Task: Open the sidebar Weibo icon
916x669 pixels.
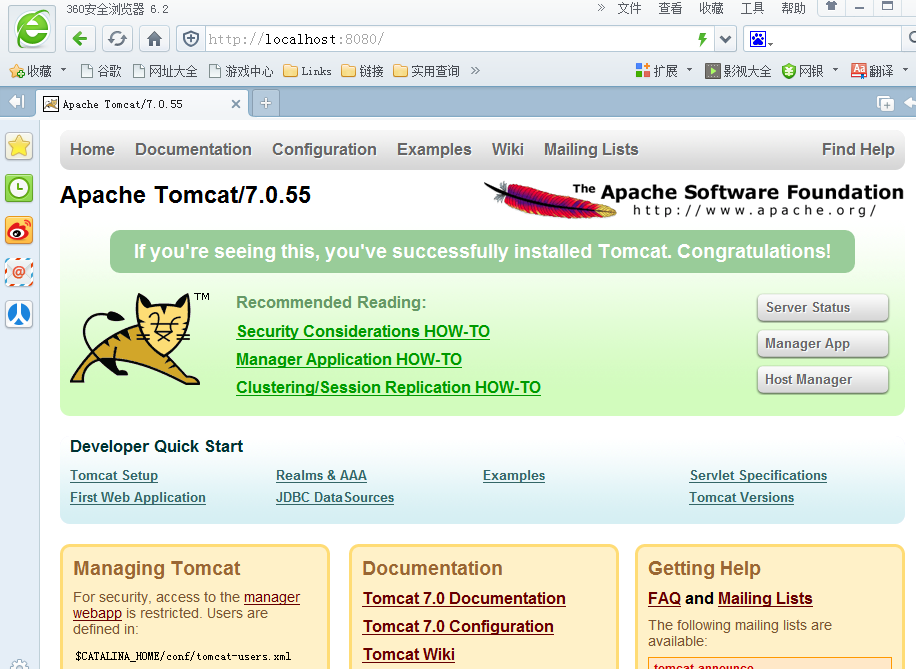Action: pyautogui.click(x=19, y=230)
